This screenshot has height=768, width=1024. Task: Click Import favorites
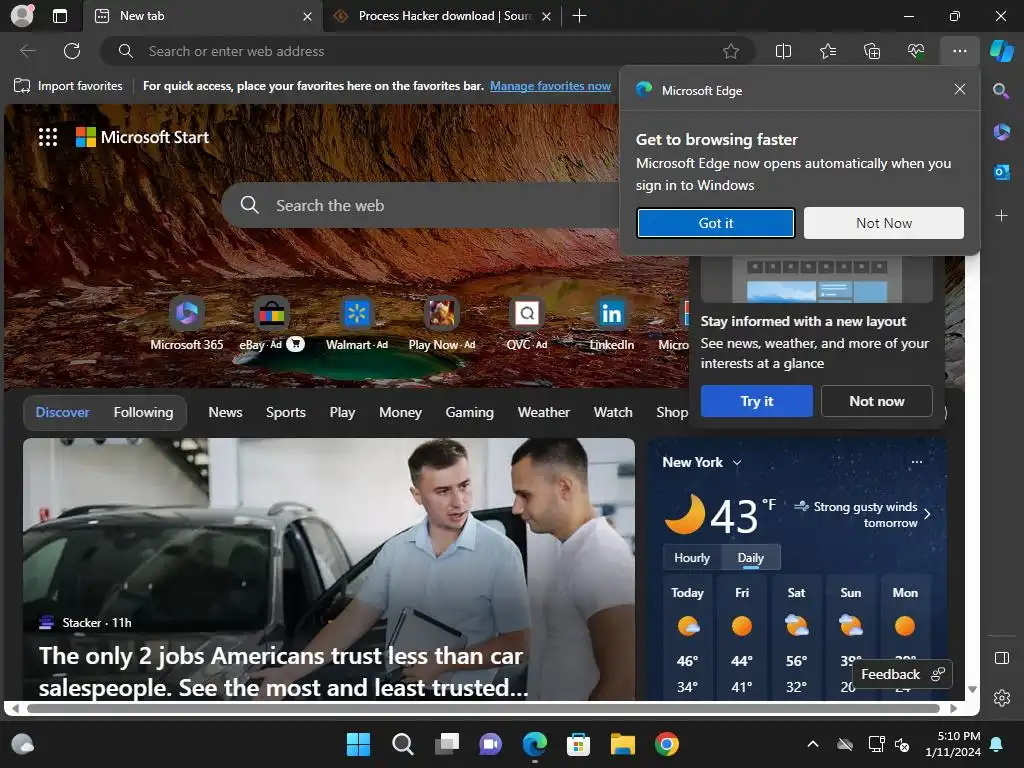coord(68,86)
